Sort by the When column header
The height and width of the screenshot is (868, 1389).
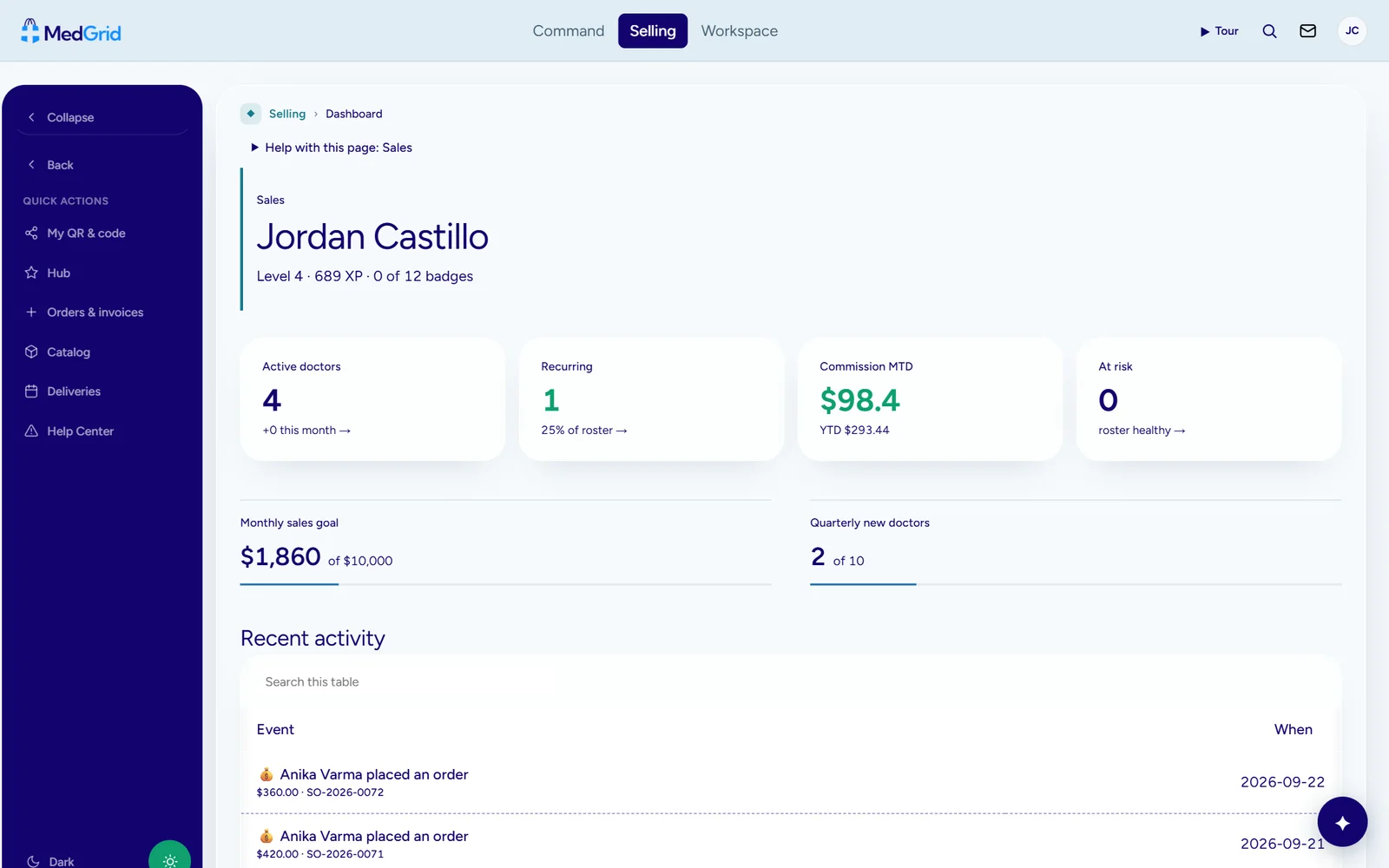click(x=1293, y=729)
